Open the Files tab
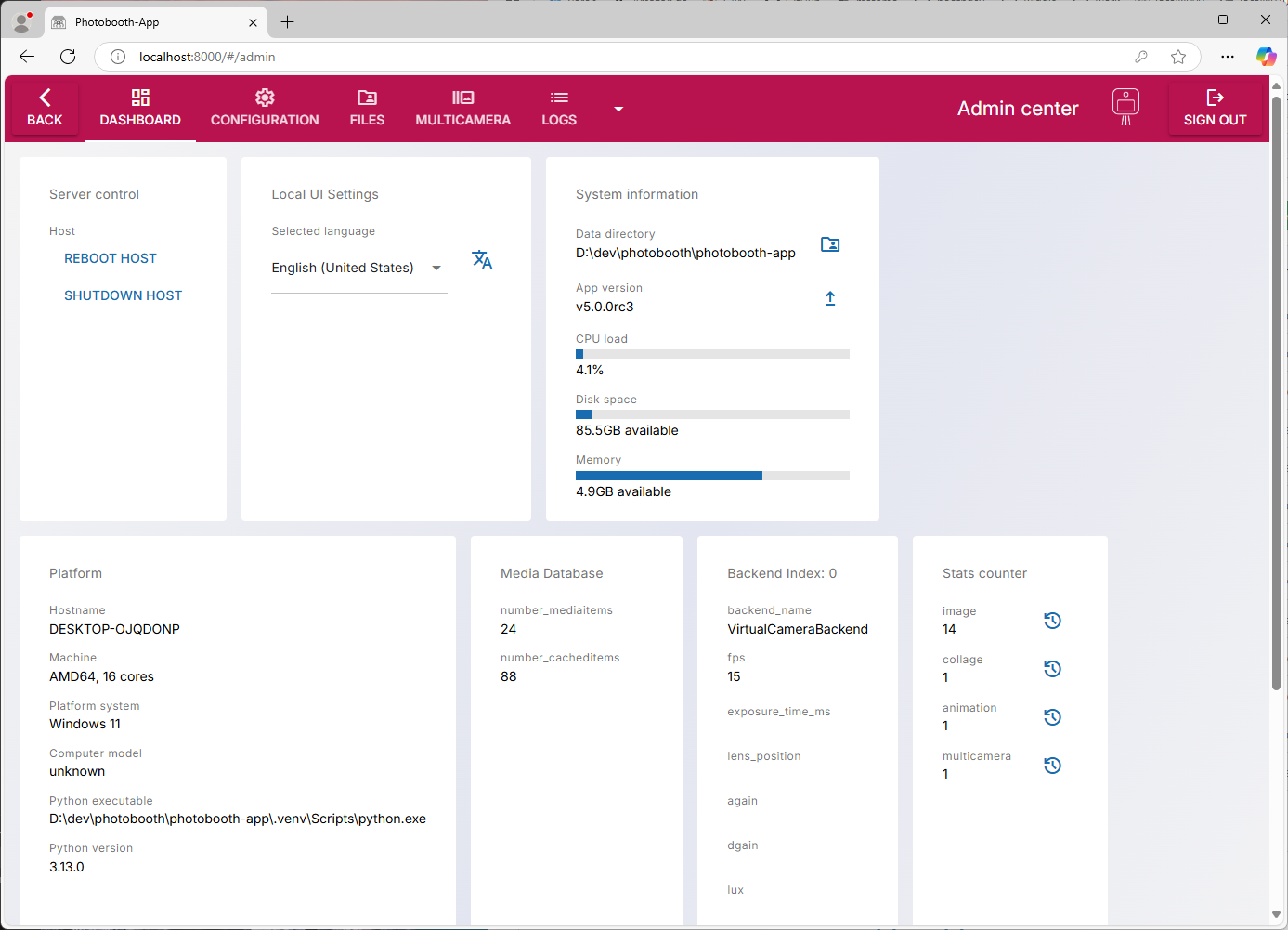 pyautogui.click(x=367, y=109)
